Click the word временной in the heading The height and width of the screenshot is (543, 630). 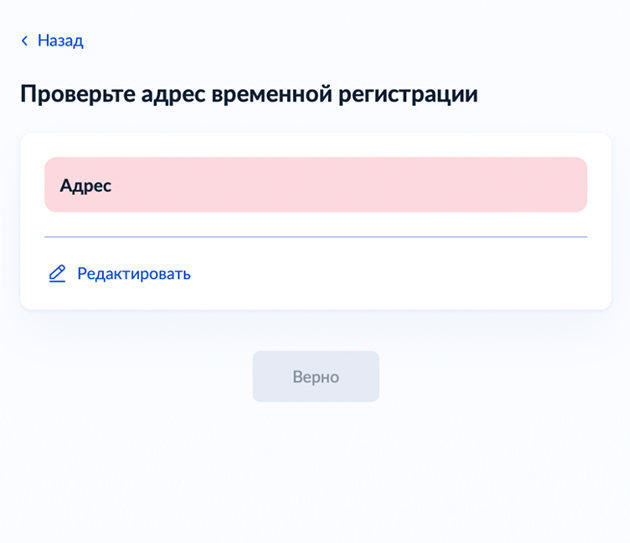tap(272, 94)
